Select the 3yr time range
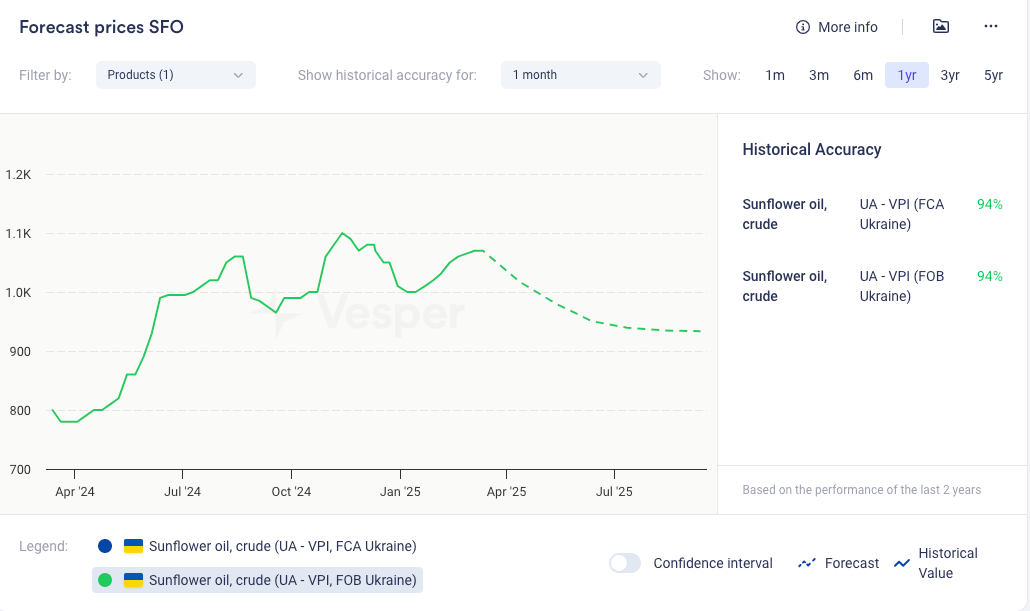The height and width of the screenshot is (611, 1030). [x=950, y=75]
